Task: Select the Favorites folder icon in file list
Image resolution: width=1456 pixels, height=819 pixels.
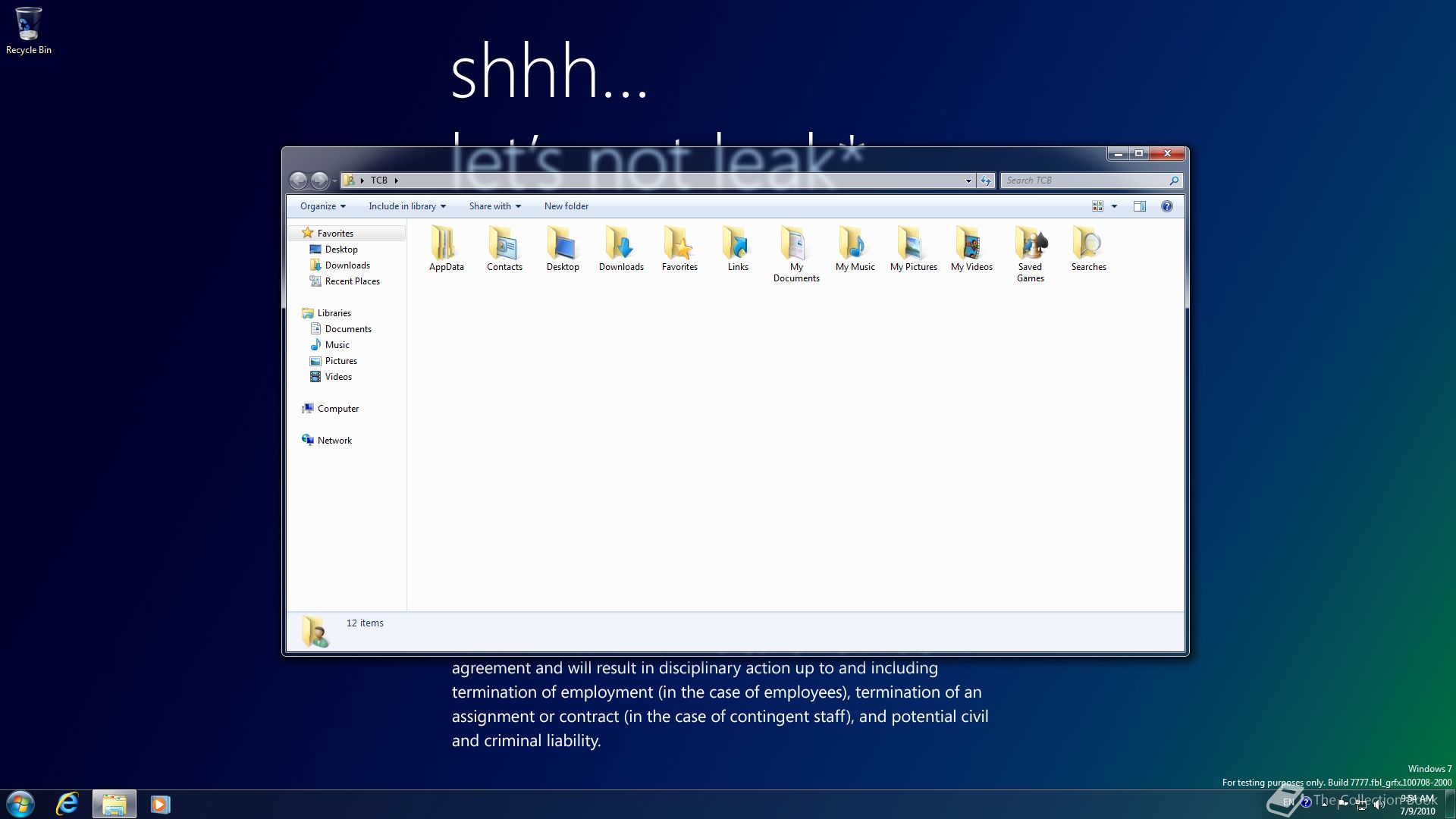Action: pos(679,243)
